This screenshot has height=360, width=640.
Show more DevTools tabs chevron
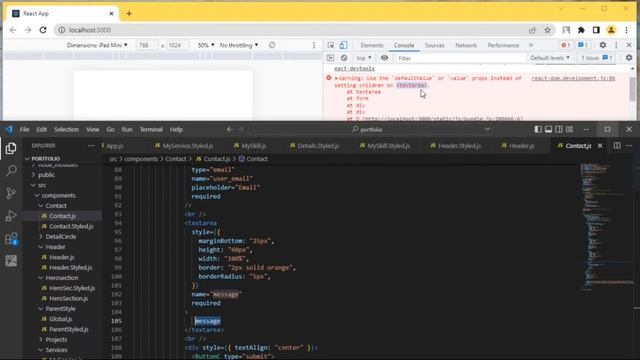point(531,45)
